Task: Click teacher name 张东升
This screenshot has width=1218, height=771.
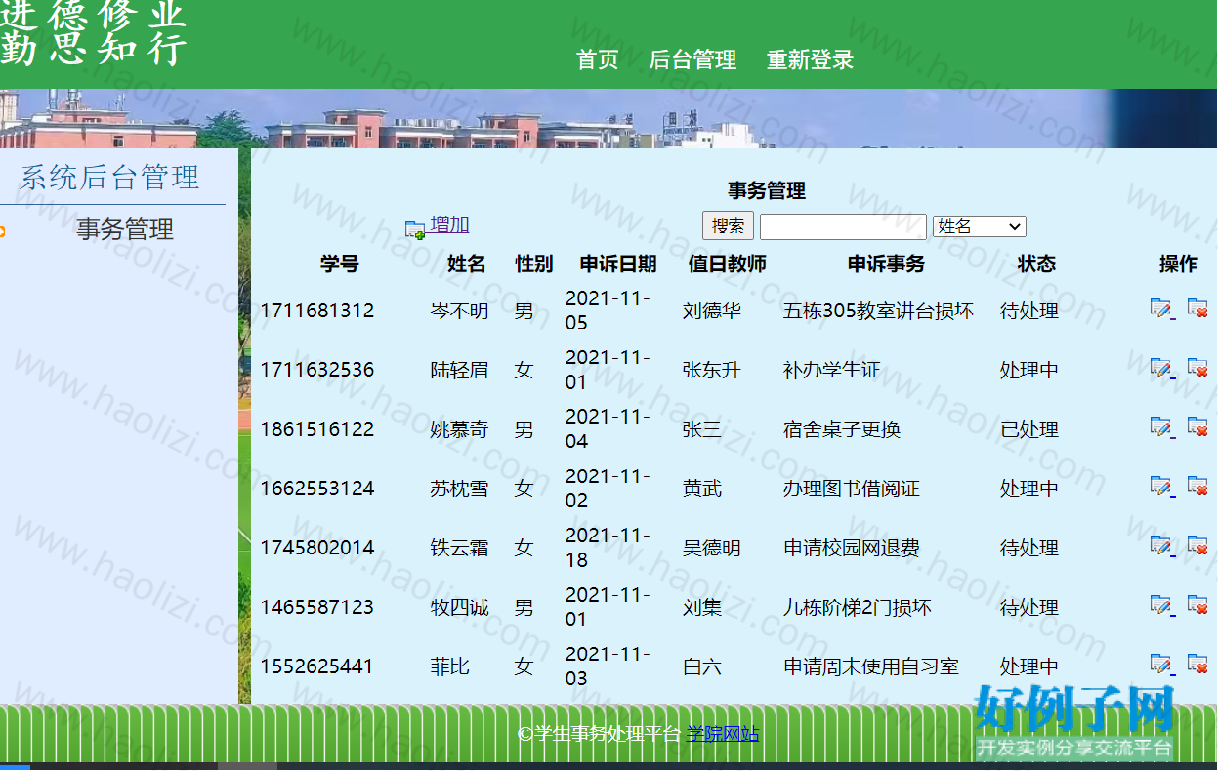Action: (712, 370)
